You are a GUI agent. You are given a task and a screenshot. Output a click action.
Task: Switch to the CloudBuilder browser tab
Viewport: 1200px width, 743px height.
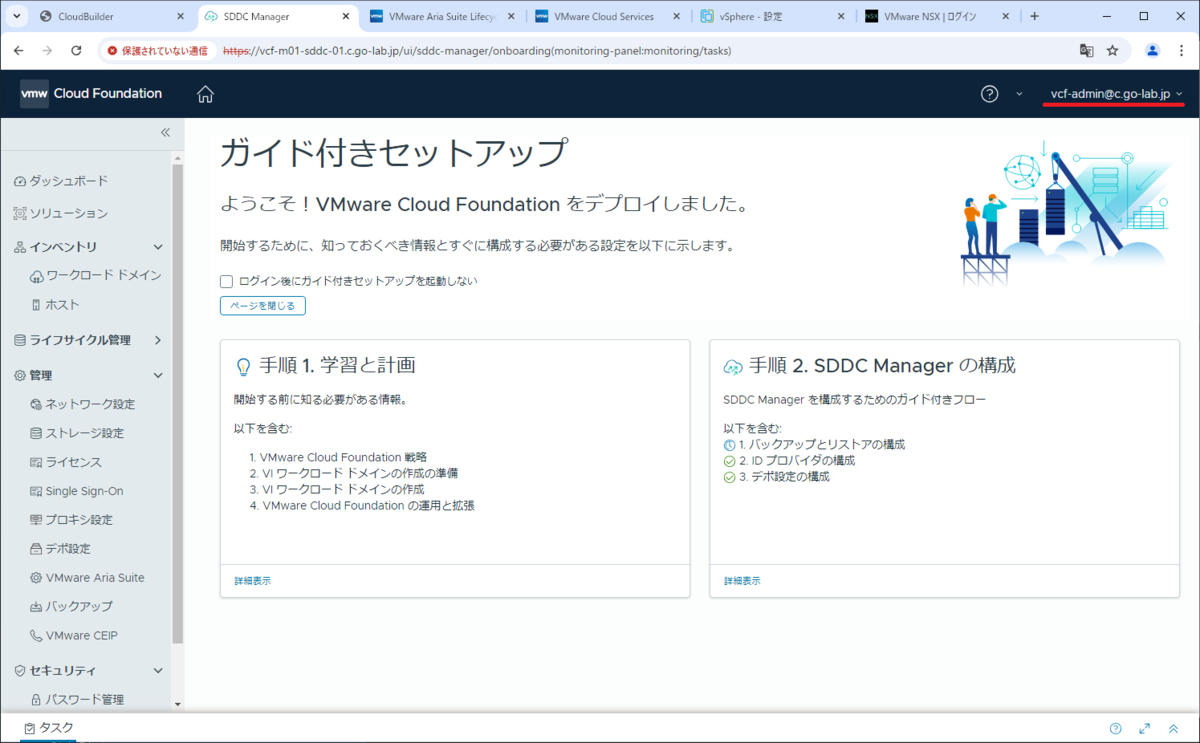[x=111, y=16]
